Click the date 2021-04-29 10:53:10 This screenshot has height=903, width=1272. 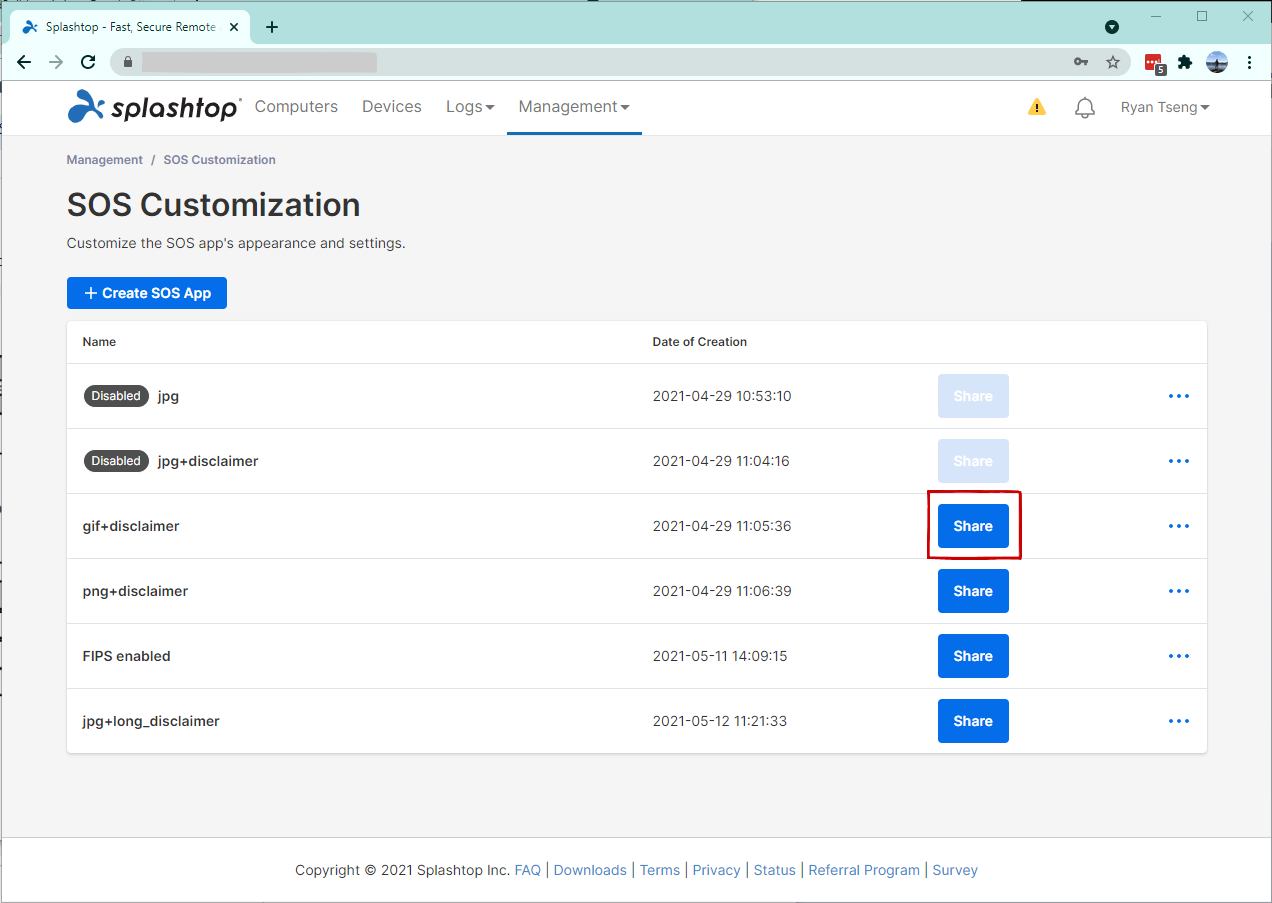722,396
